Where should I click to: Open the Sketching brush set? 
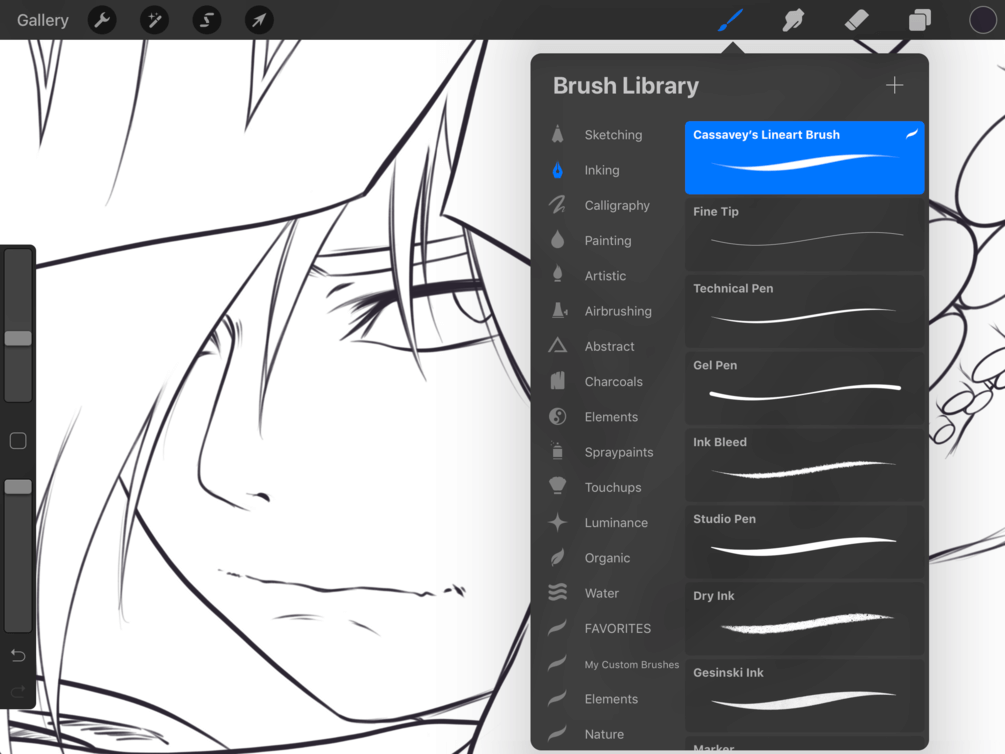pos(613,135)
